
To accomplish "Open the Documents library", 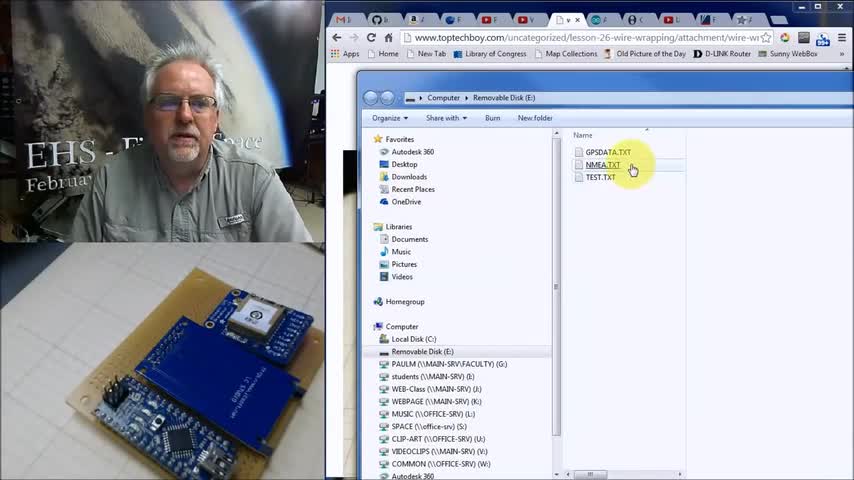I will [x=410, y=240].
